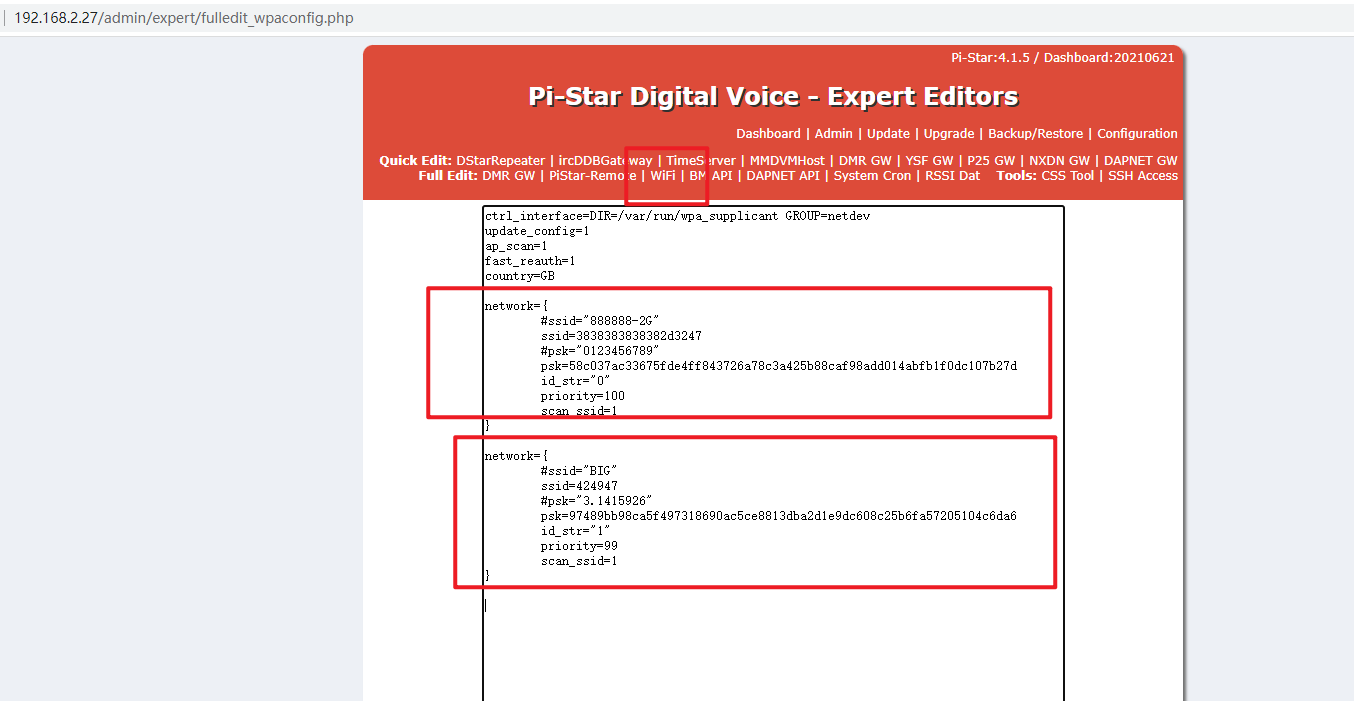Open PiStar-Remote full editor
Viewport: 1354px width, 701px height.
(593, 176)
